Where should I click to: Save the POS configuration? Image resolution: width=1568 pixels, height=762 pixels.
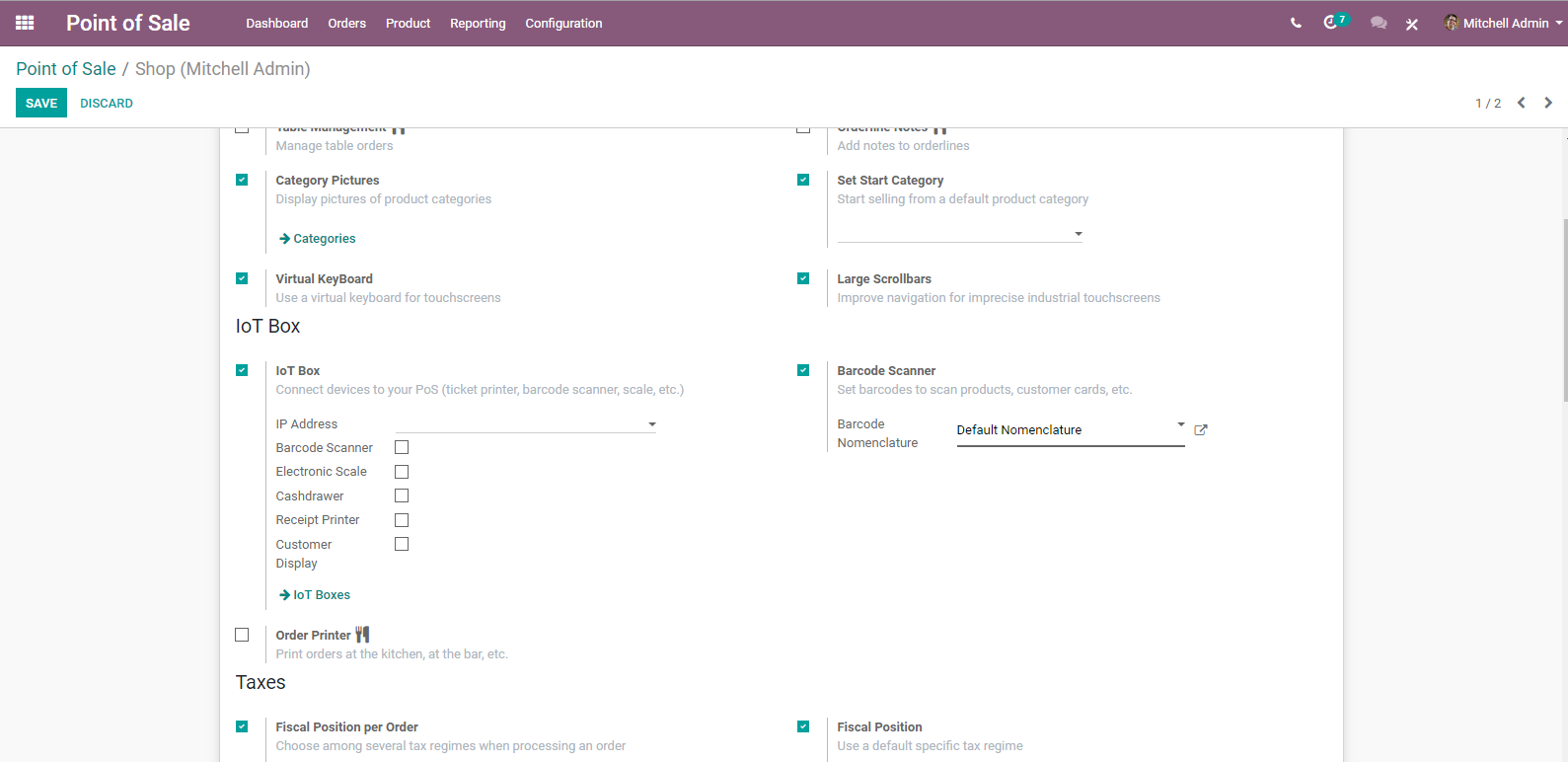pyautogui.click(x=41, y=103)
